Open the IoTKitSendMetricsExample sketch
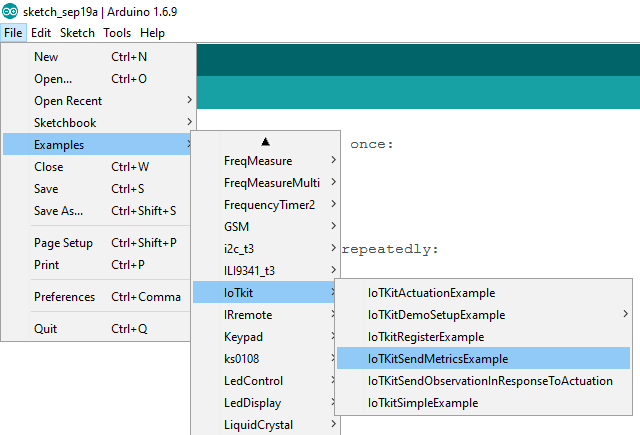This screenshot has width=640, height=435. coord(483,358)
